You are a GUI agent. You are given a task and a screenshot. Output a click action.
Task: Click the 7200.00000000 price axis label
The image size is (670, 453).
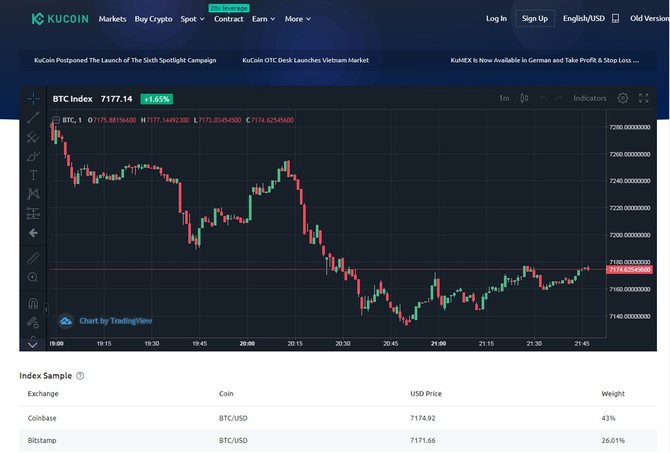[x=630, y=235]
